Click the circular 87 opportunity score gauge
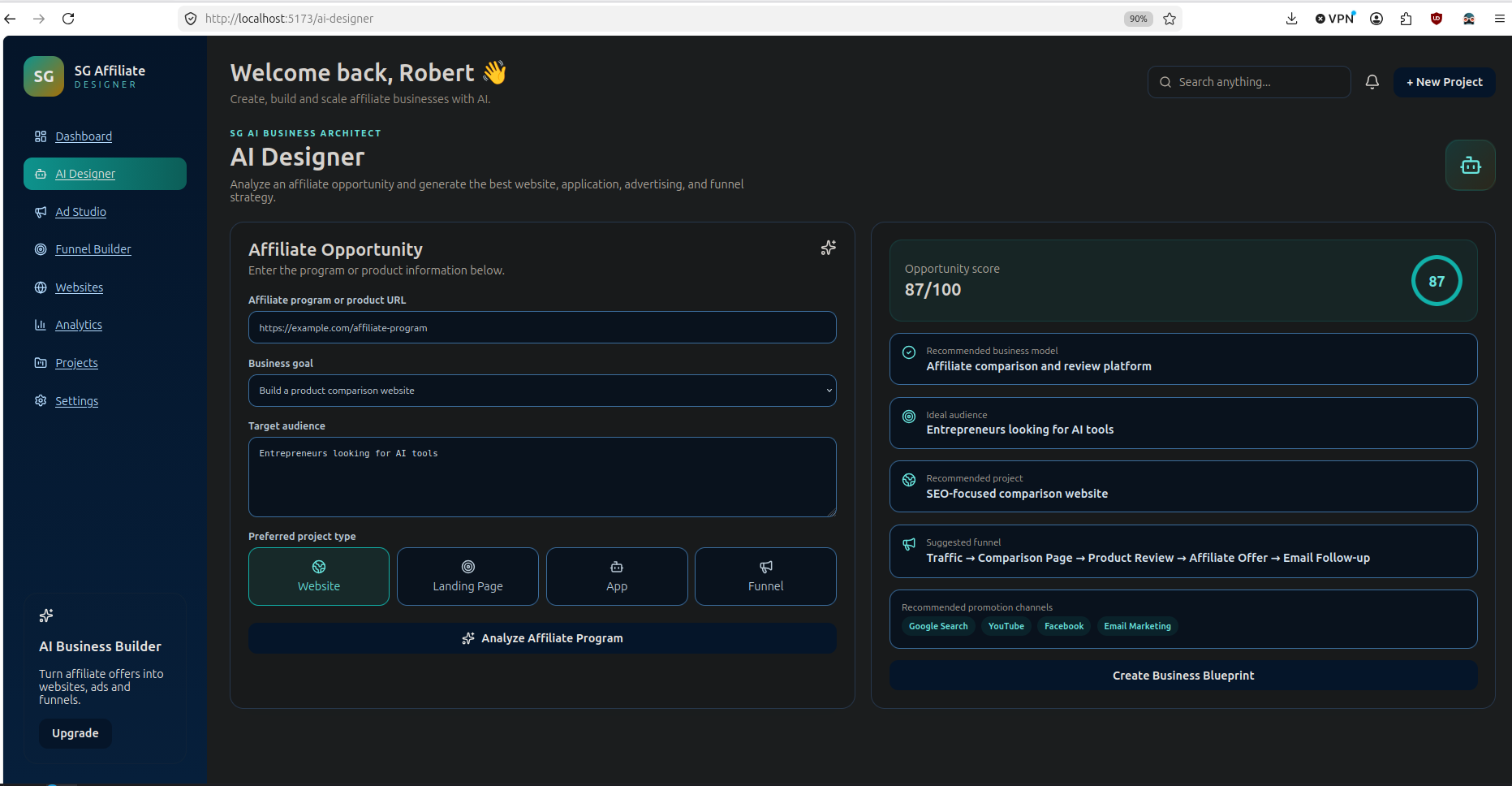Screen dimensions: 1512x786 1437,281
